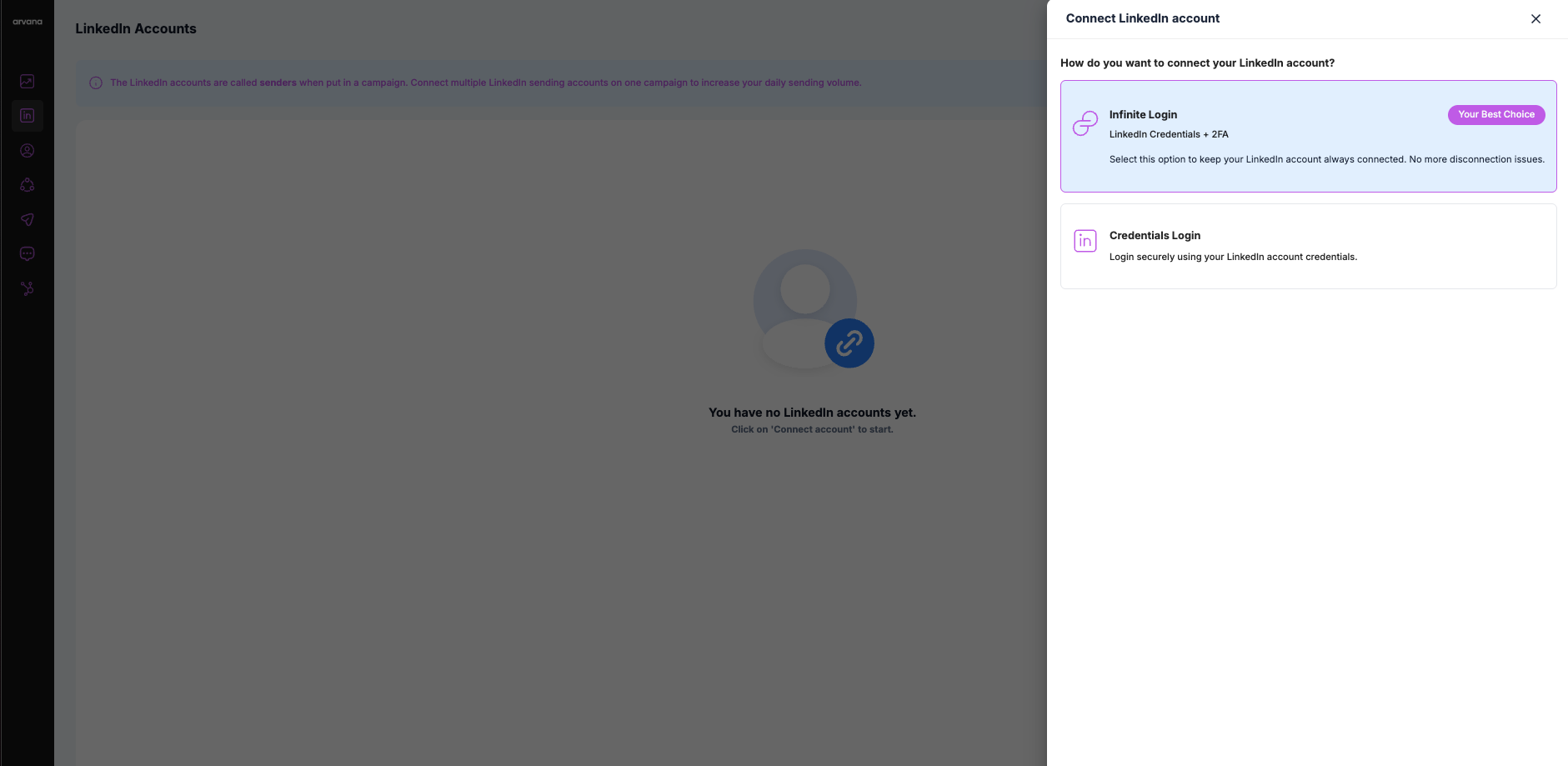
Task: Select the Credentials Login option
Action: pos(1308,246)
